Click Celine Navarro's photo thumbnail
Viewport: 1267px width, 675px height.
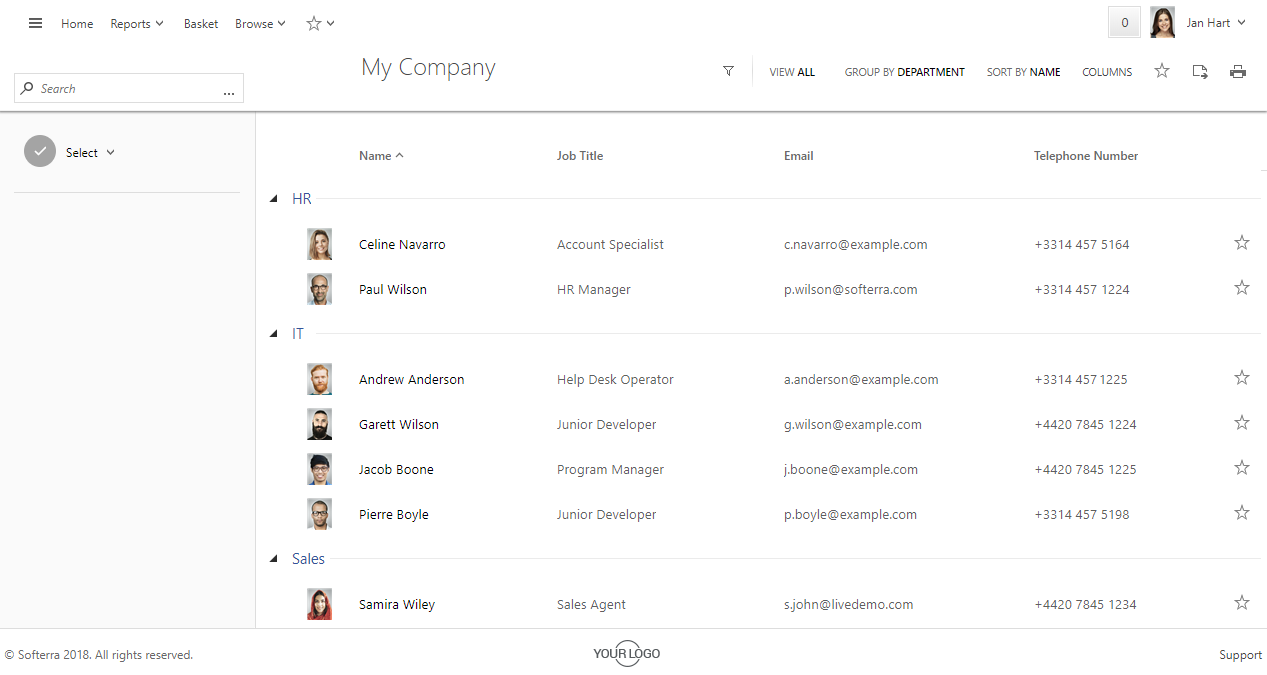click(319, 244)
